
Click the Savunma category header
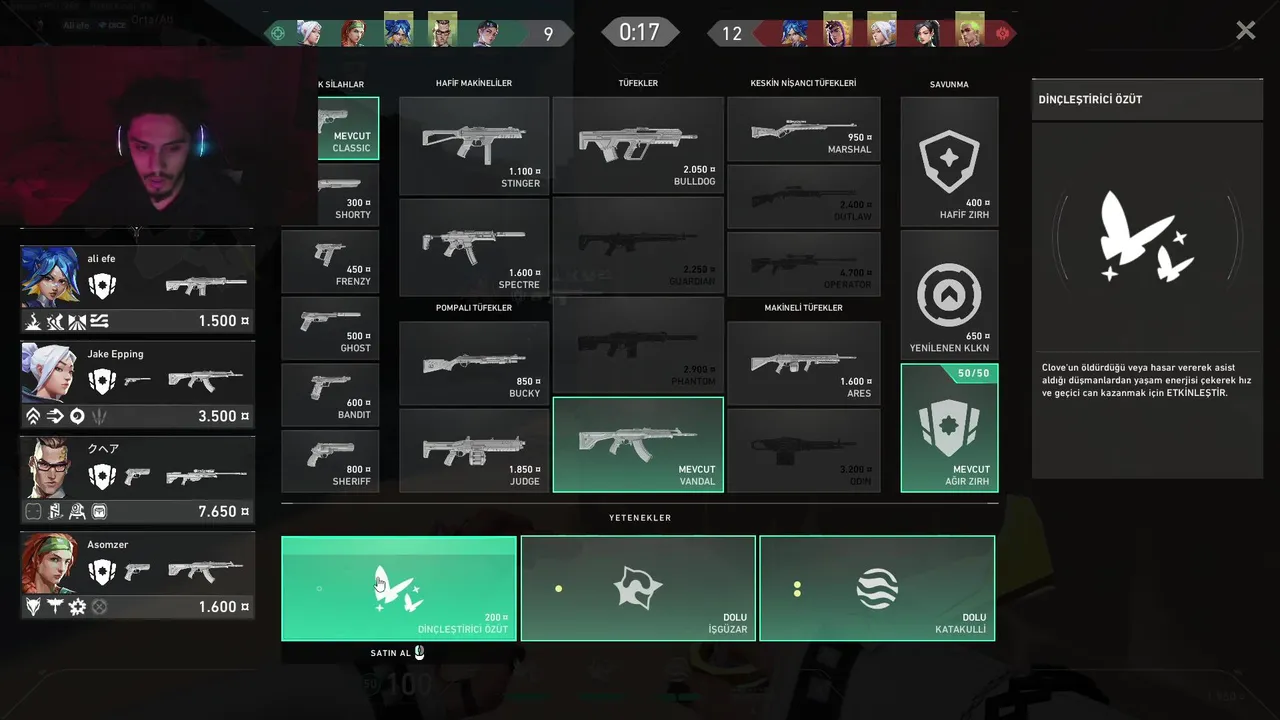[x=949, y=84]
